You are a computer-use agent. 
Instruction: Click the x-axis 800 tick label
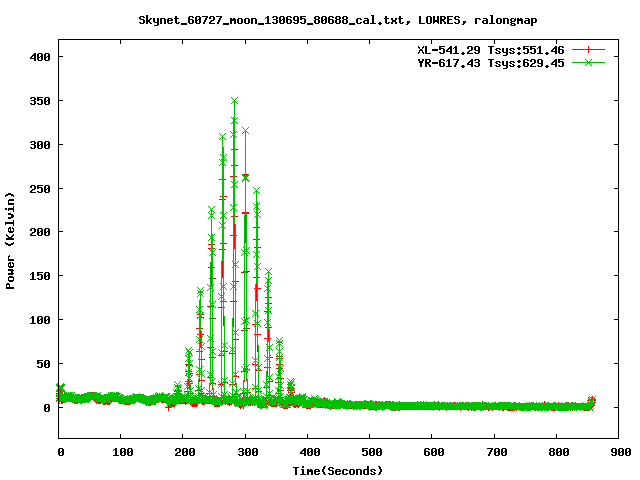tap(558, 452)
